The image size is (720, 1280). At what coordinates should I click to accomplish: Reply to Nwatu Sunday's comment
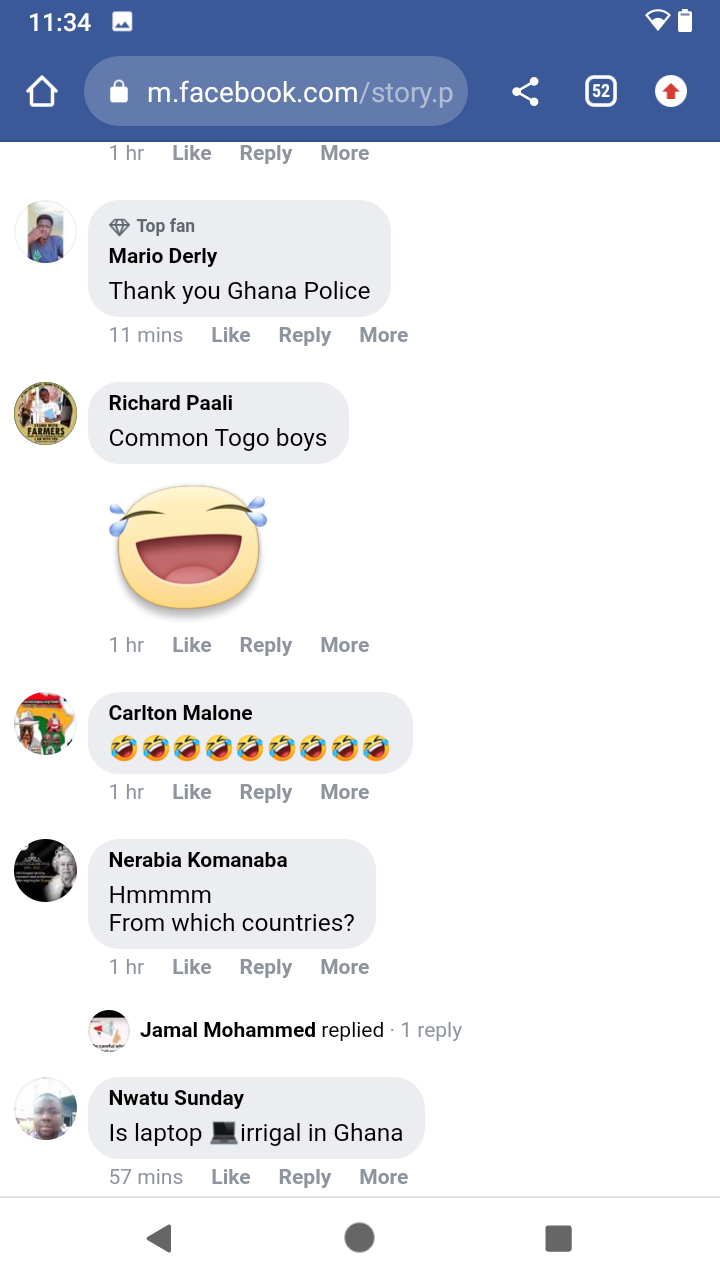tap(304, 1177)
